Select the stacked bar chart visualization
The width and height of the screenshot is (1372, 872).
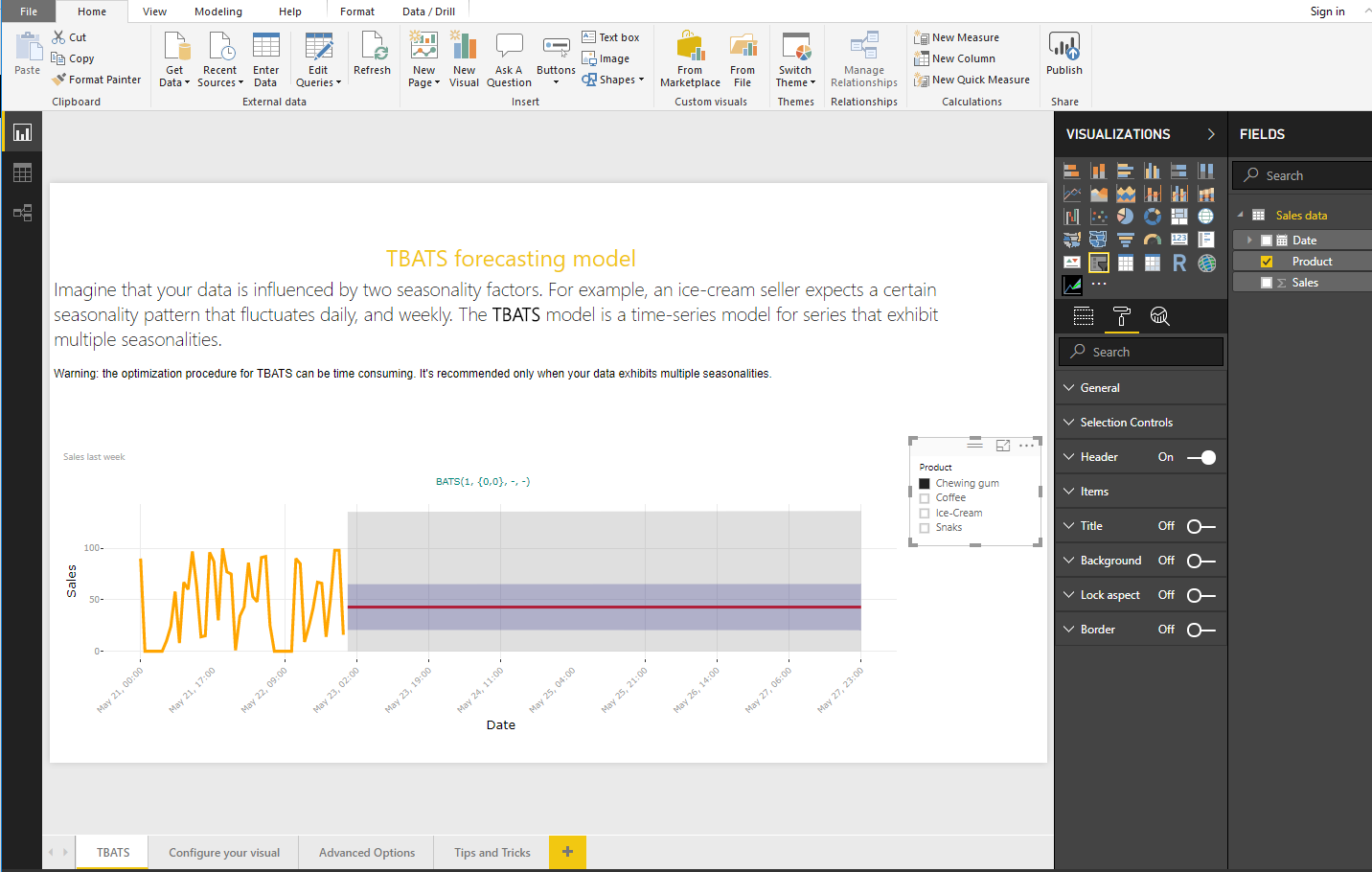pos(1072,172)
